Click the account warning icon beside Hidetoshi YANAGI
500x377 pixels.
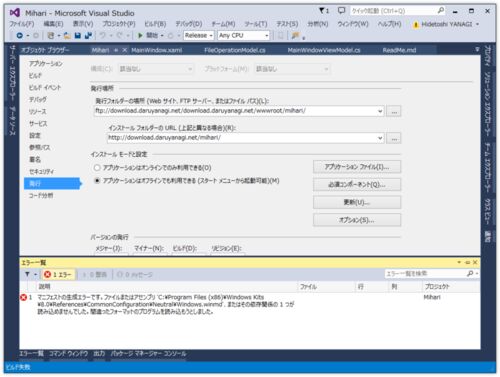[415, 24]
